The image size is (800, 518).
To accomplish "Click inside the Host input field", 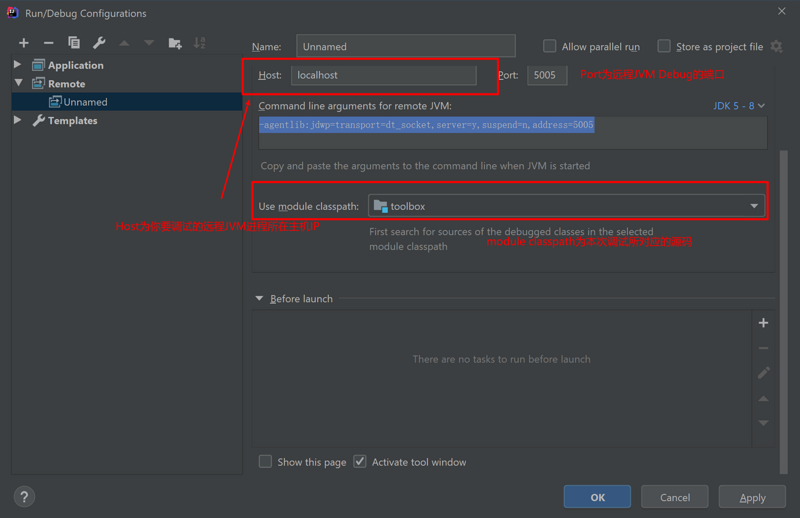I will (383, 75).
